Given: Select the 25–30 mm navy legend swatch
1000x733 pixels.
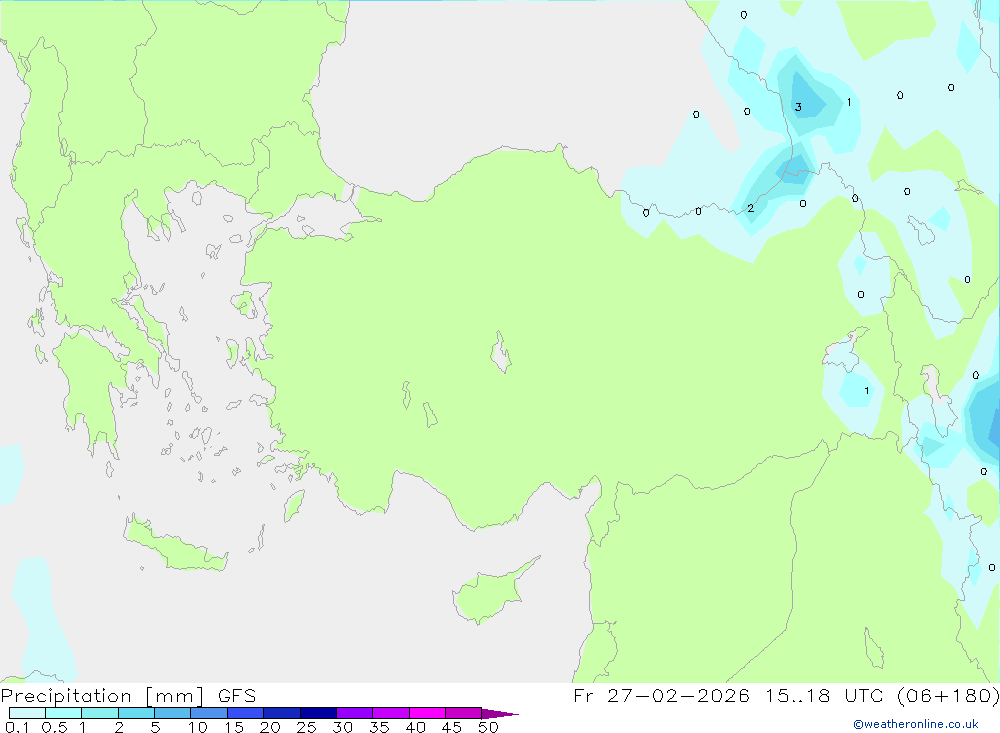Looking at the screenshot, I should point(318,713).
